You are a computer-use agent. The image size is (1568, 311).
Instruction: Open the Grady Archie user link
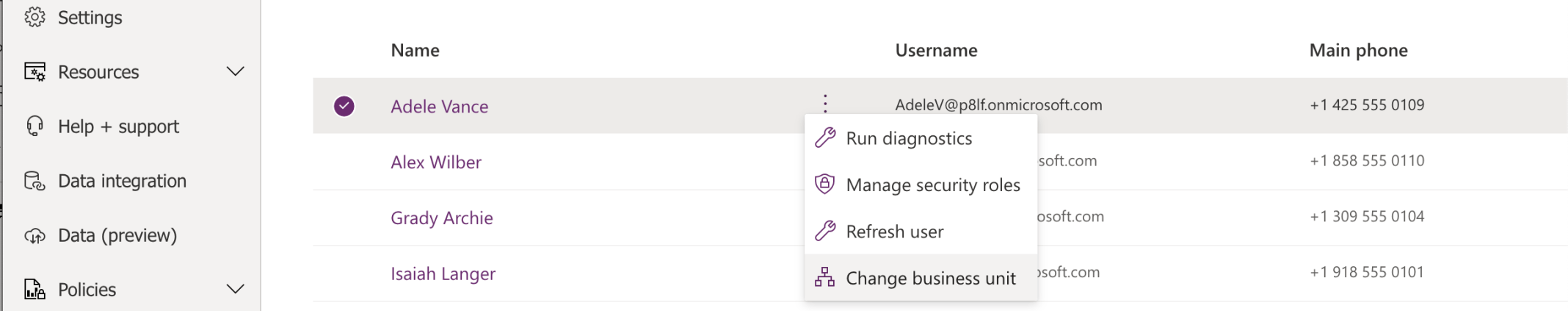coord(441,218)
